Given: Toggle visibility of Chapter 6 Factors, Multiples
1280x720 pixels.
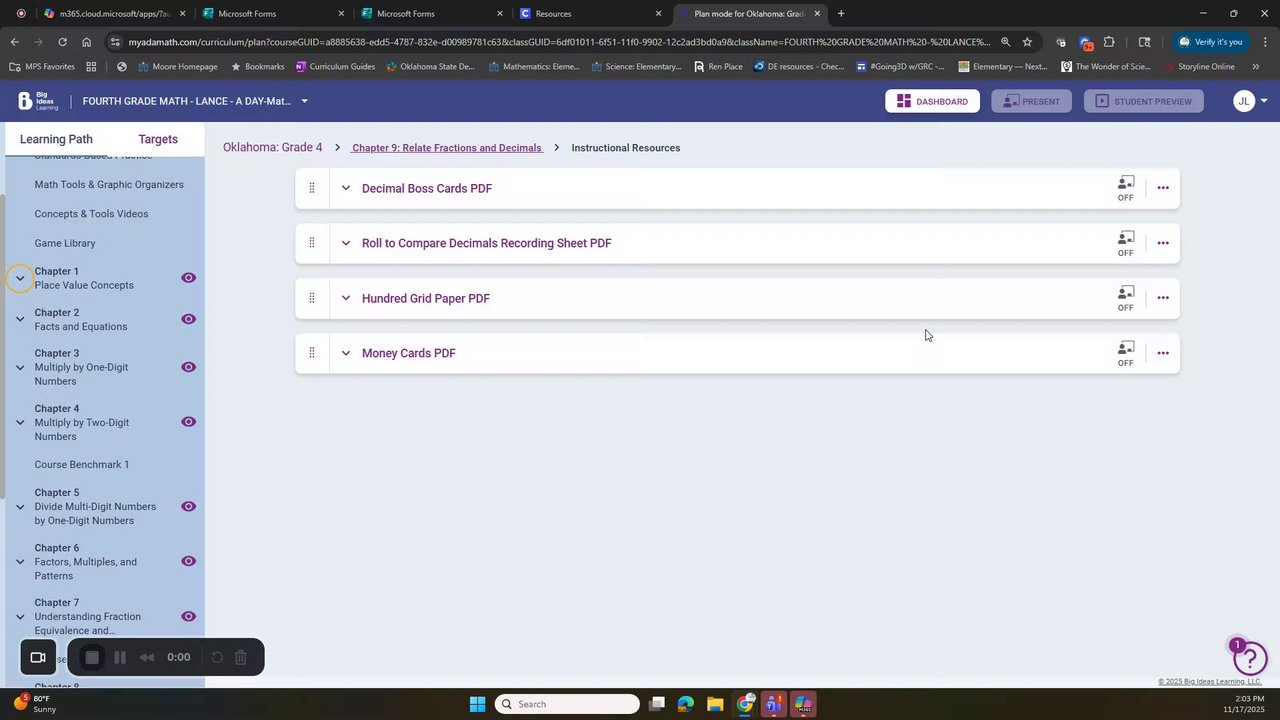Looking at the screenshot, I should 188,561.
